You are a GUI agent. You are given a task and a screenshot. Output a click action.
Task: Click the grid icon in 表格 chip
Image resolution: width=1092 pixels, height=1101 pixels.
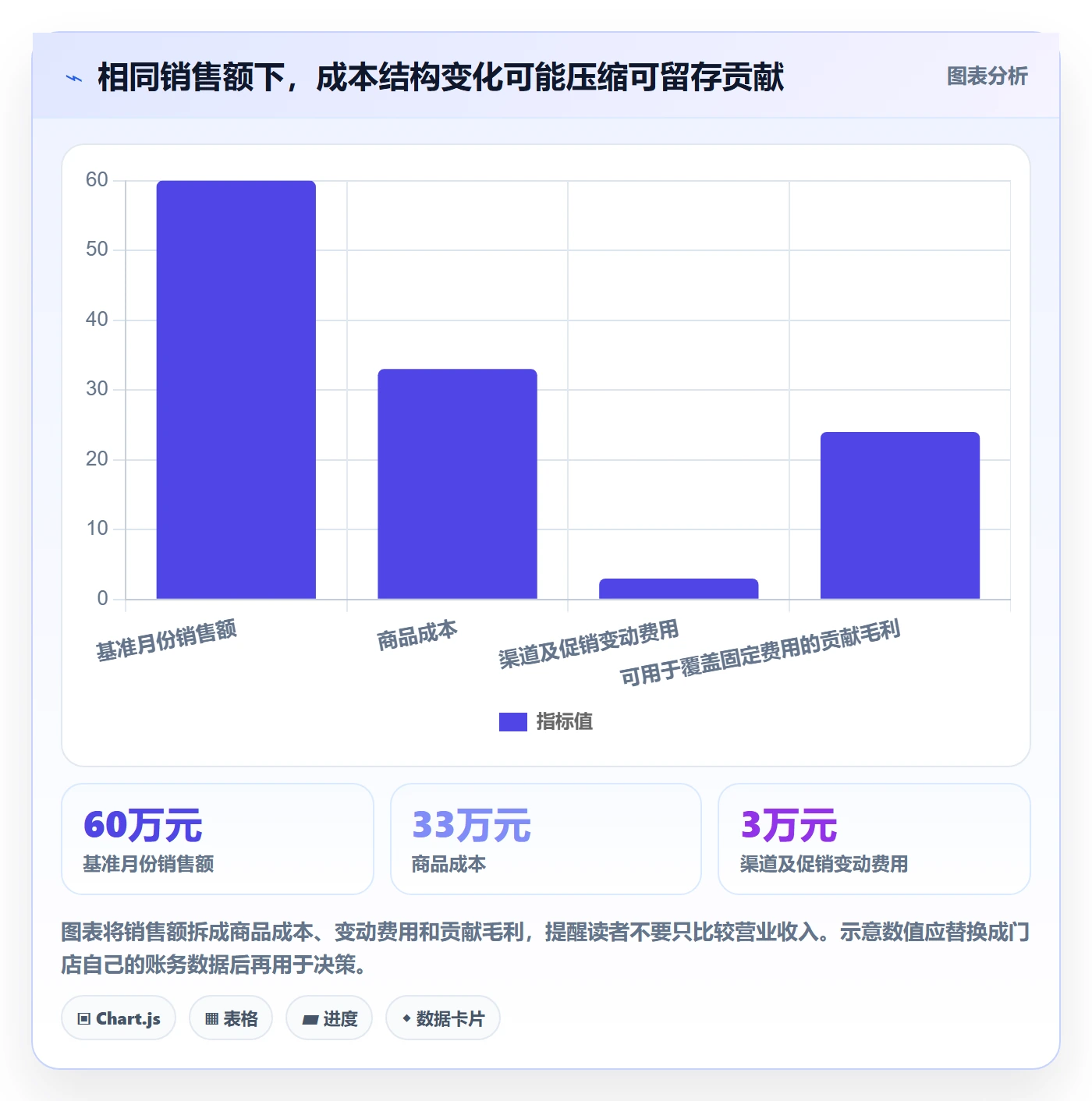point(211,1019)
